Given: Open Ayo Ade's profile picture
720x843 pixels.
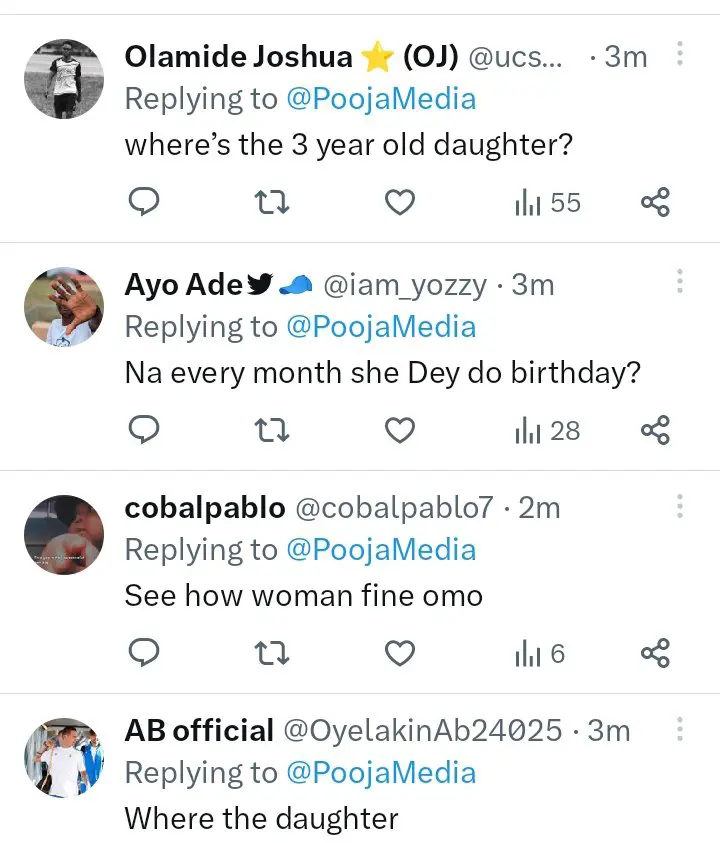Looking at the screenshot, I should pyautogui.click(x=63, y=307).
